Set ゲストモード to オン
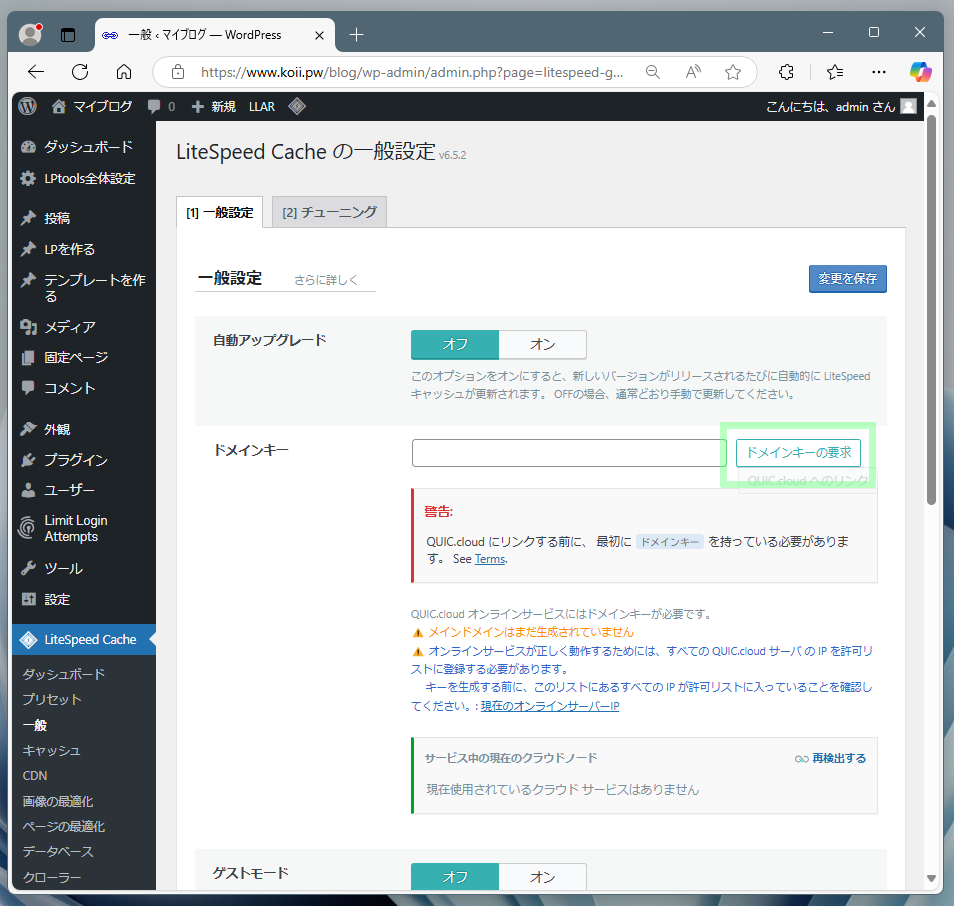 click(x=543, y=877)
